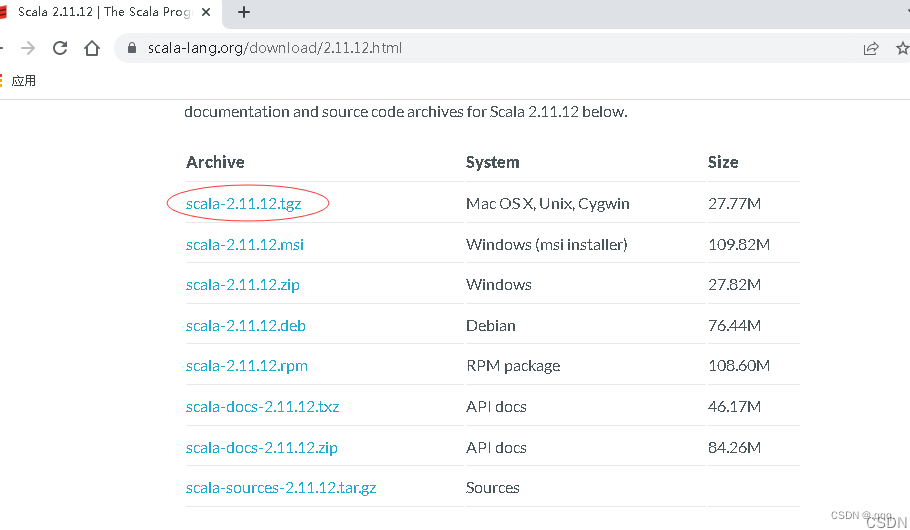
Task: Click the Size column header
Action: coord(723,162)
